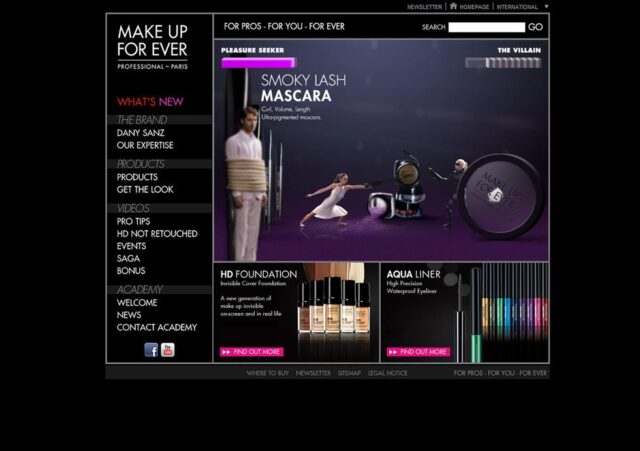
Task: Click the dancer in white dress
Action: click(x=335, y=199)
